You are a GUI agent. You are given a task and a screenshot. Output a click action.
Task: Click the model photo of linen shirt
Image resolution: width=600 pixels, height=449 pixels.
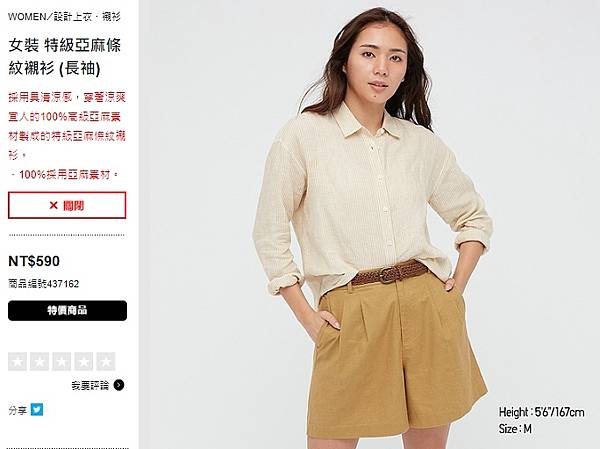(370, 224)
